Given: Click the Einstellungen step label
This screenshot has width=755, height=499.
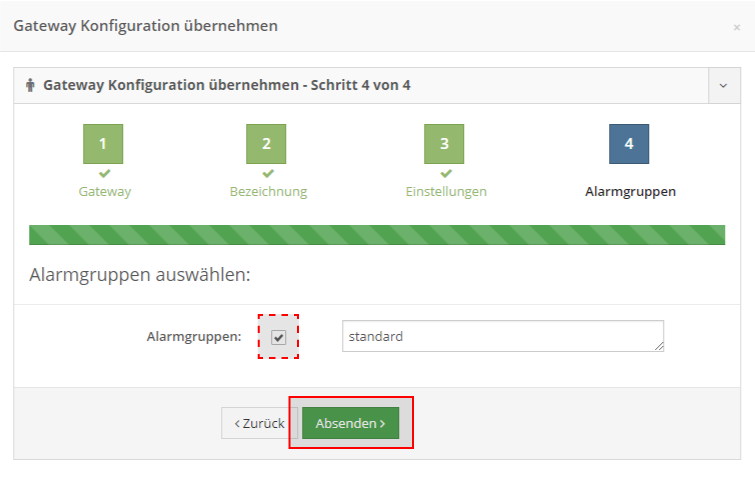Looking at the screenshot, I should (x=446, y=191).
